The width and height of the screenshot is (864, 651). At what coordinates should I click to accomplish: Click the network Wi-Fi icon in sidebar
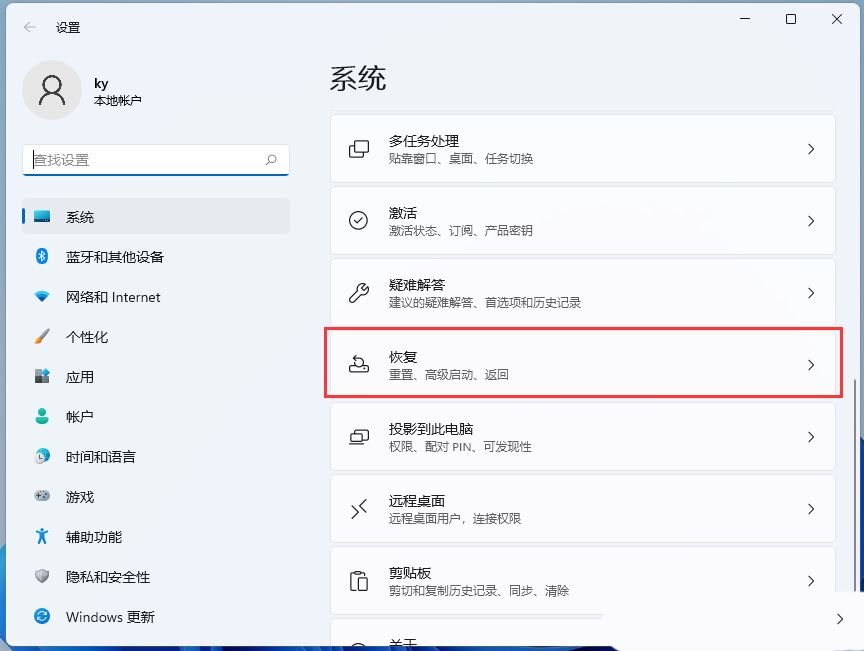click(42, 297)
